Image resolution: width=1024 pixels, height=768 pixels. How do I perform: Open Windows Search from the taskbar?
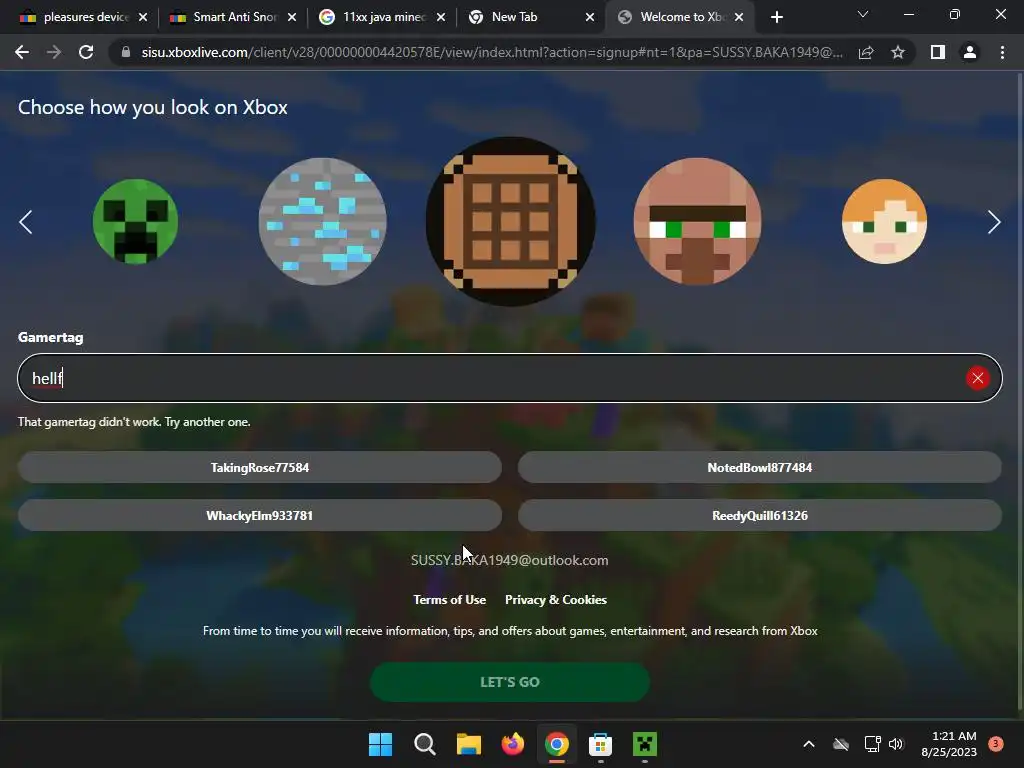point(424,744)
